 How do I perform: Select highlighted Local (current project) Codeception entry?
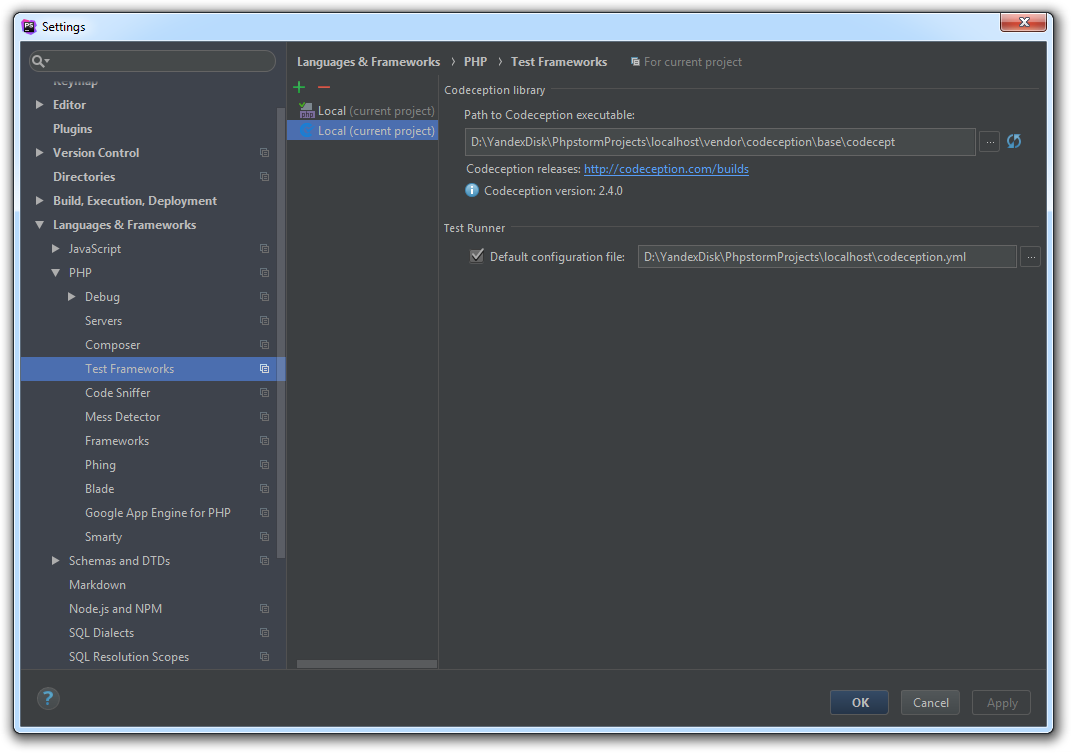(x=362, y=131)
